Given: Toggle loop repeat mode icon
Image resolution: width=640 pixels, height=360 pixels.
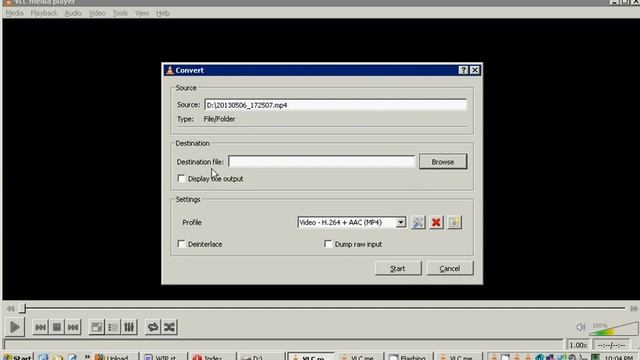Looking at the screenshot, I should click(x=153, y=327).
